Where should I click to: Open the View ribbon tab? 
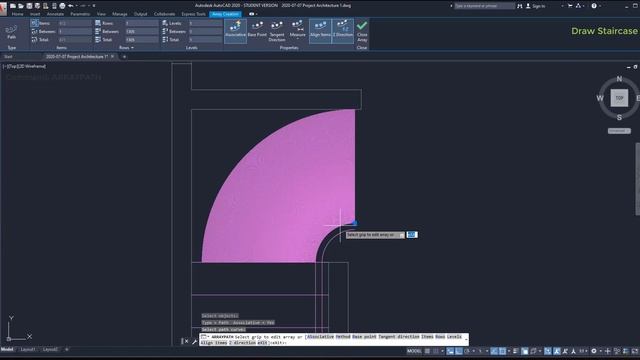101,14
